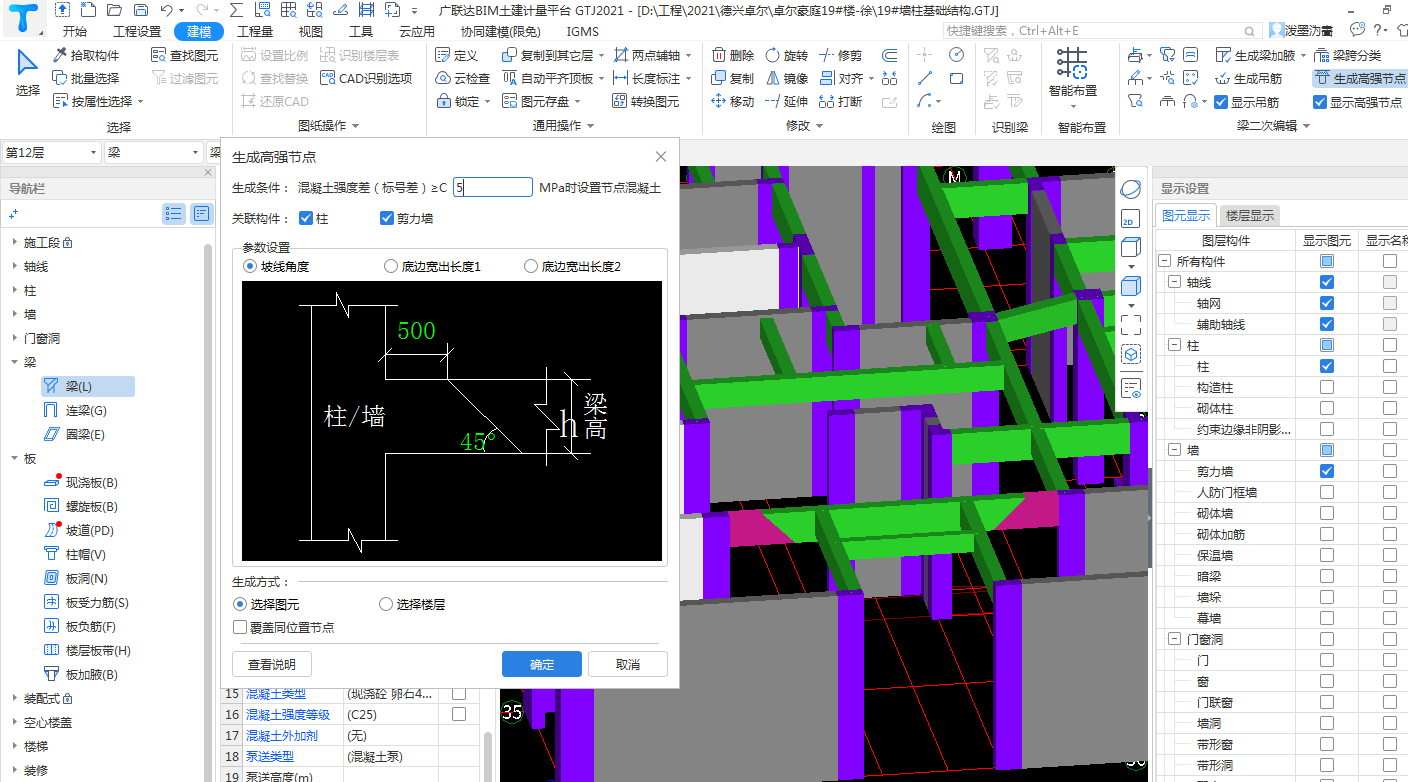This screenshot has height=782, width=1408.
Task: Click the CAD识别选项 tool
Action: point(366,78)
